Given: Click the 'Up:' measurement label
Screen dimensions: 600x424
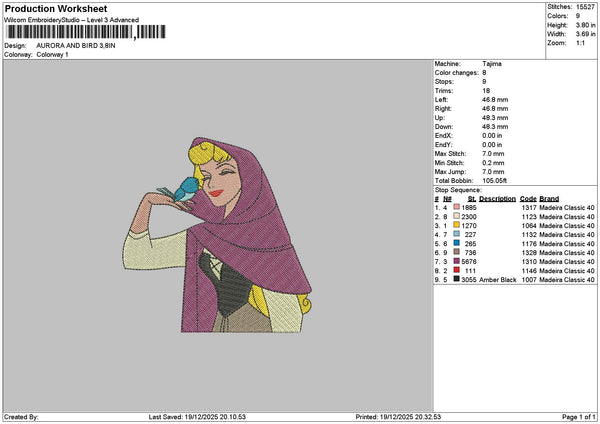Looking at the screenshot, I should (x=440, y=118).
